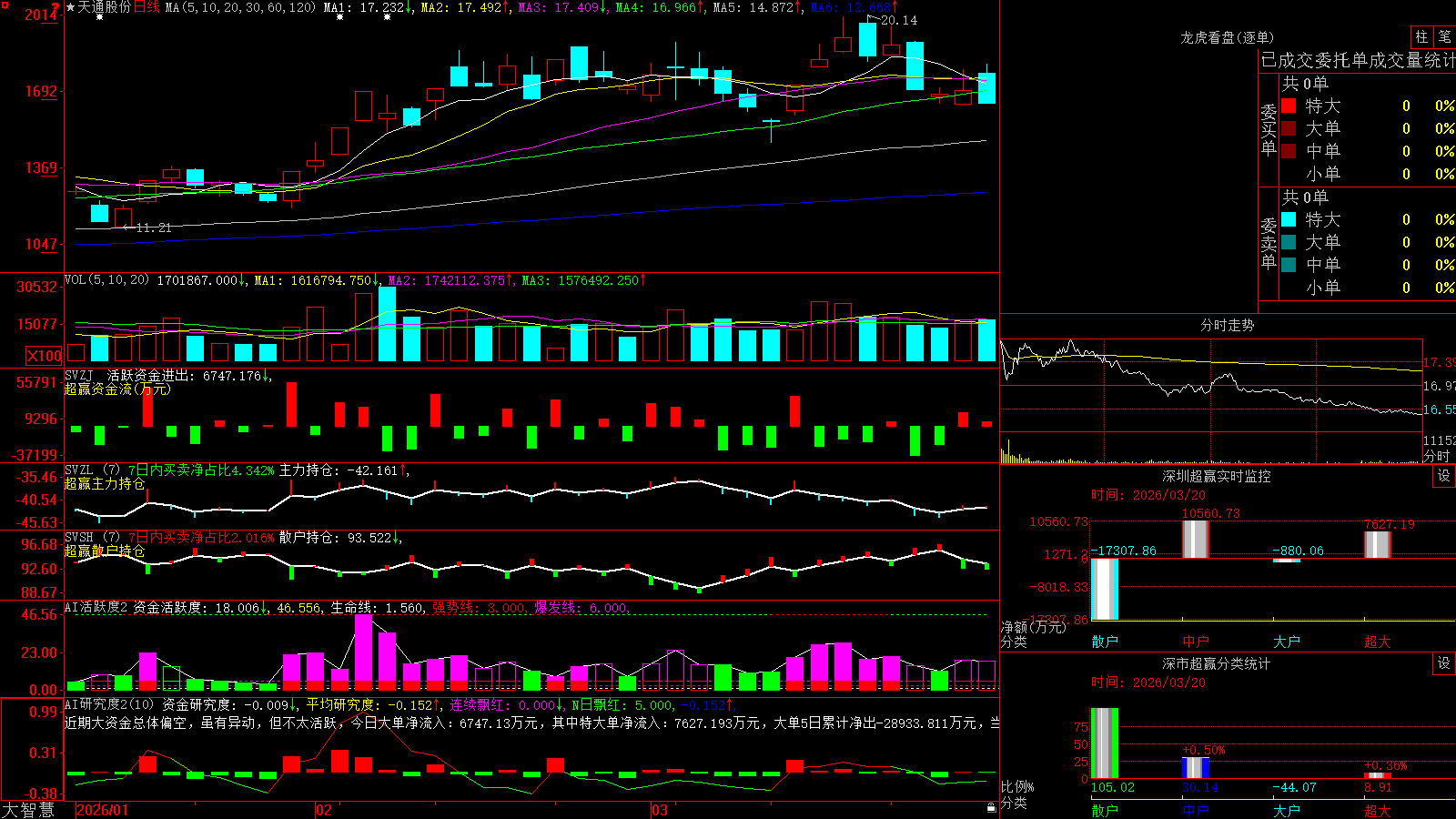This screenshot has height=819, width=1456.
Task: Open the white info marker below 17.232 value
Action: 387,17
